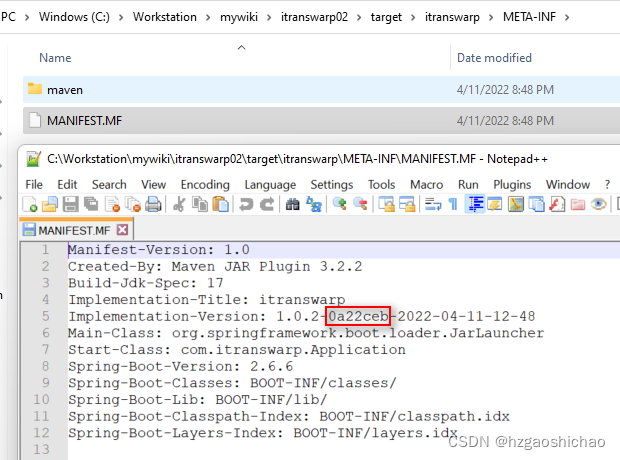
Task: Sort by the Name column header
Action: (55, 58)
